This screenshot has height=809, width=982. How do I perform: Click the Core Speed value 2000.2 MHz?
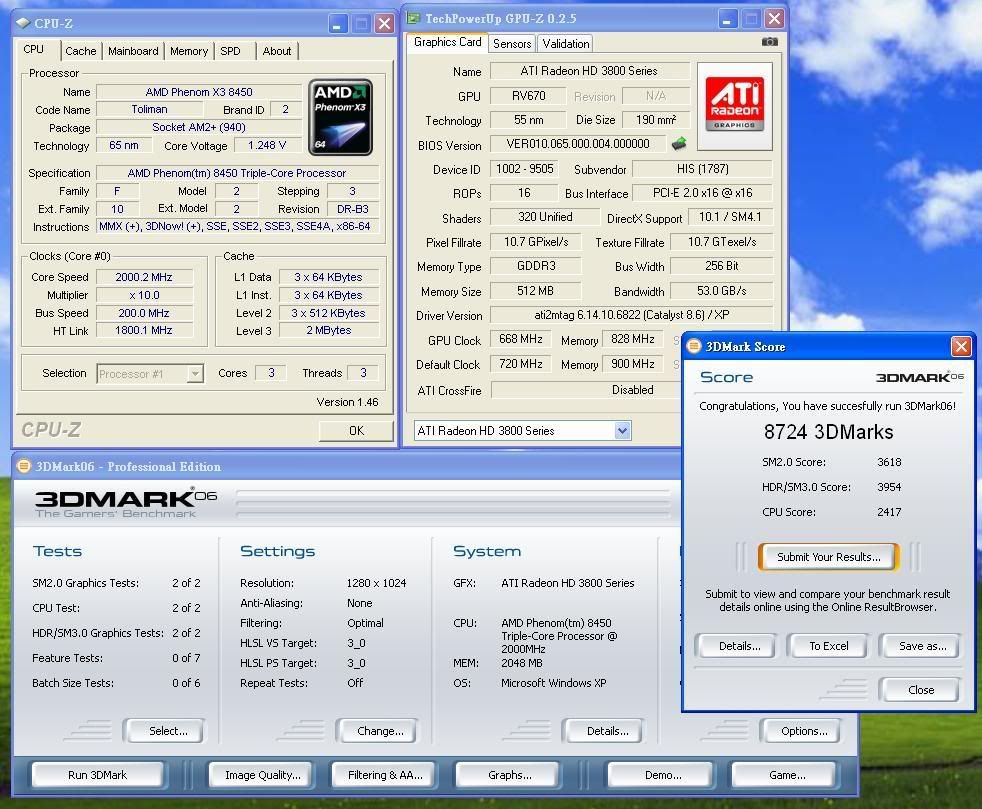pyautogui.click(x=143, y=277)
